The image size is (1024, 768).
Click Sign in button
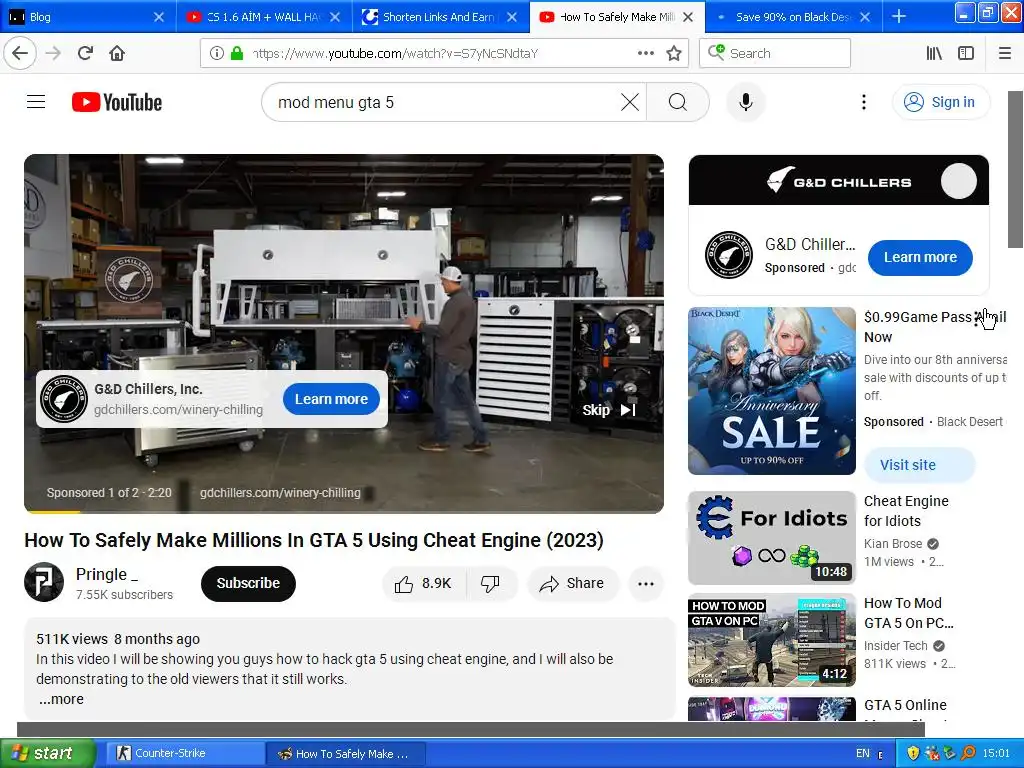[x=941, y=102]
